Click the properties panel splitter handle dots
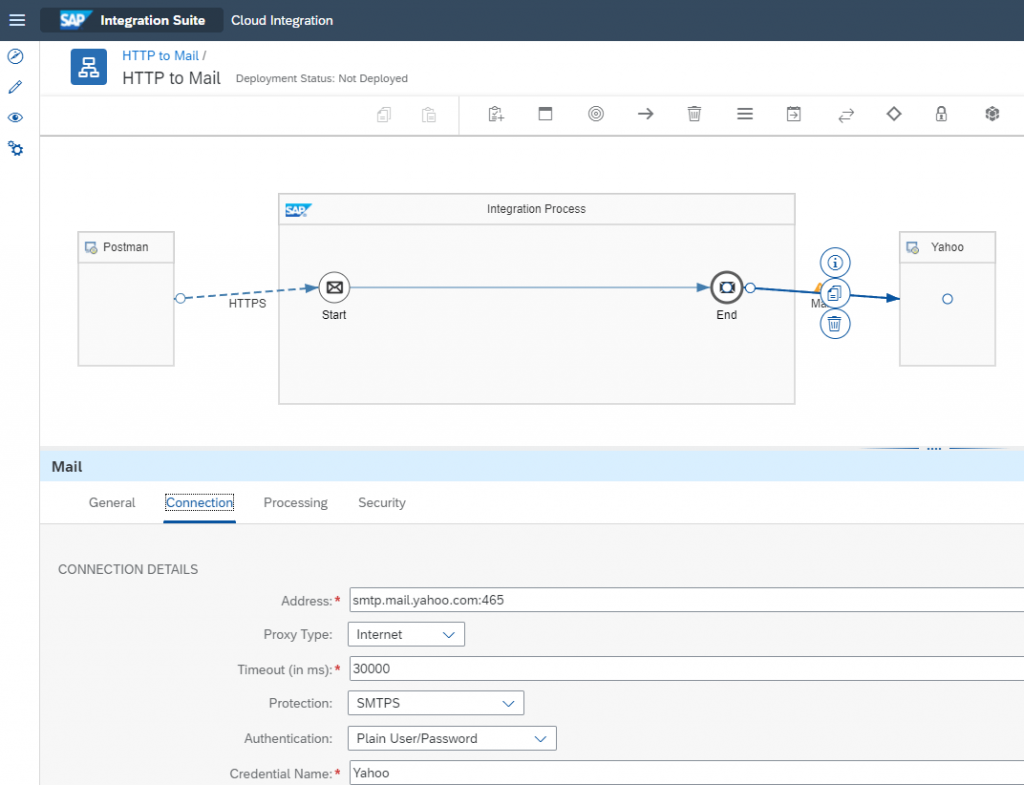Viewport: 1024px width, 785px height. coord(934,449)
